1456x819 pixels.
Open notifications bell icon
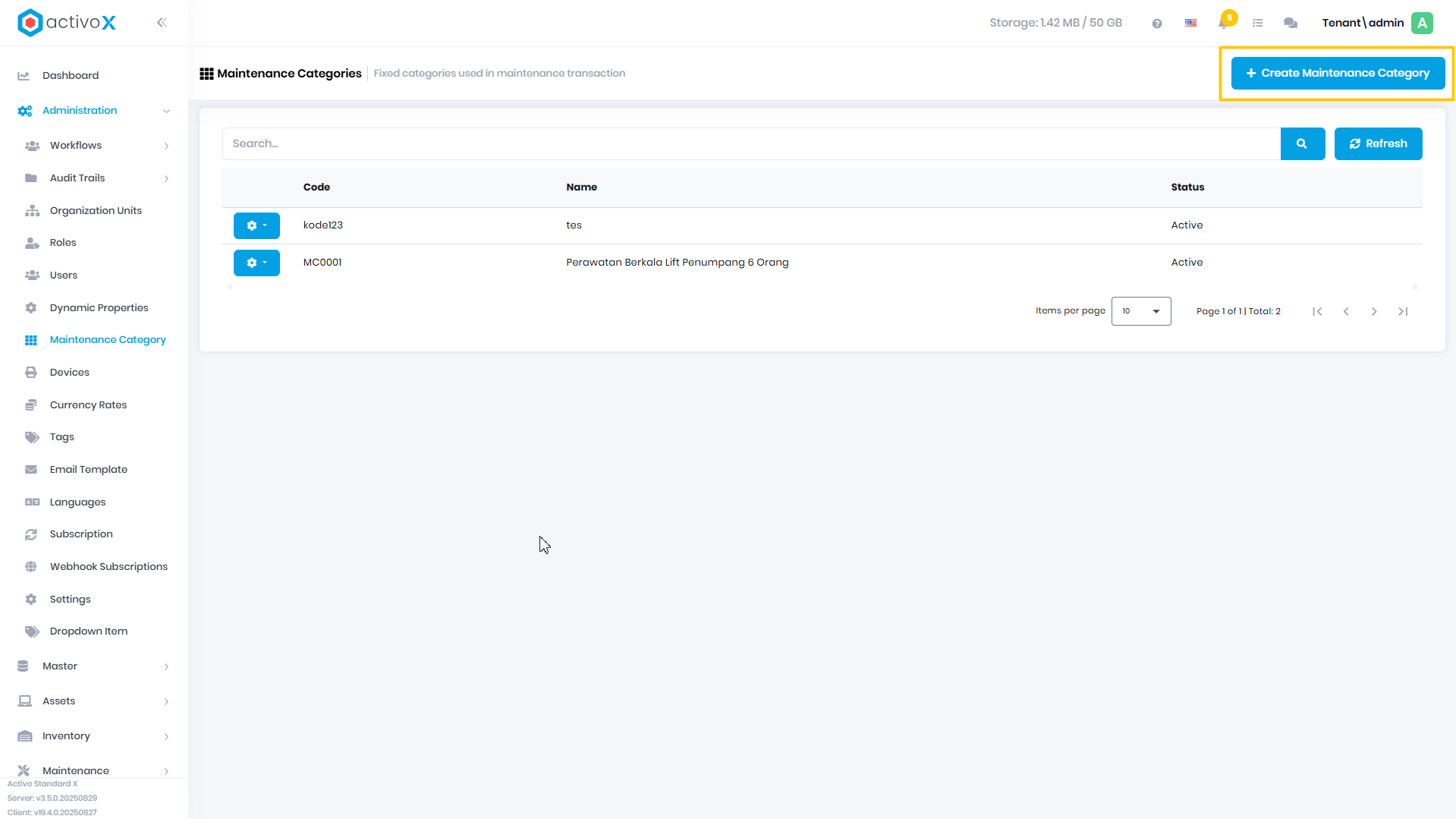click(1225, 22)
